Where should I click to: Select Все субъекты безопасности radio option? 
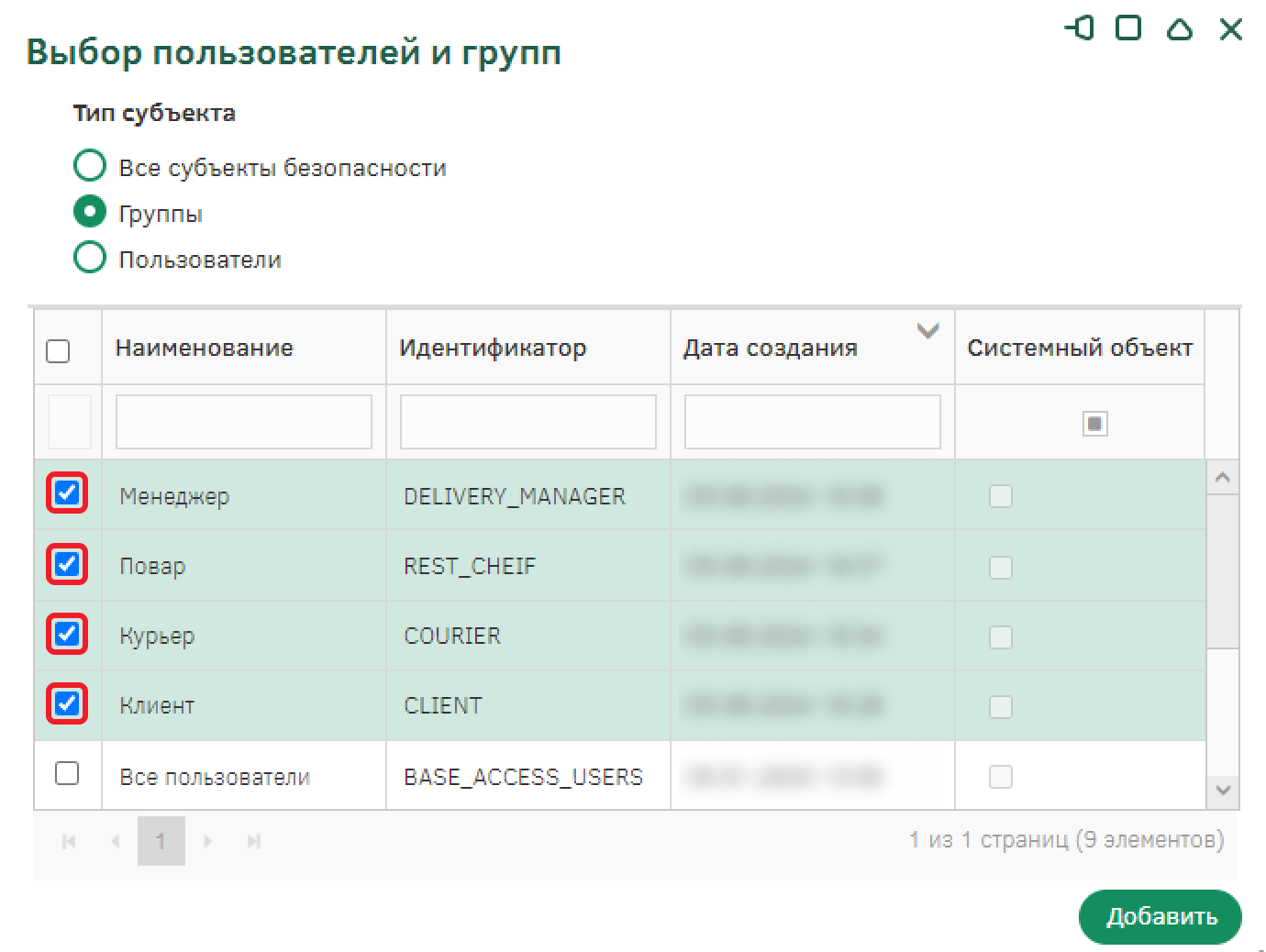[x=90, y=166]
